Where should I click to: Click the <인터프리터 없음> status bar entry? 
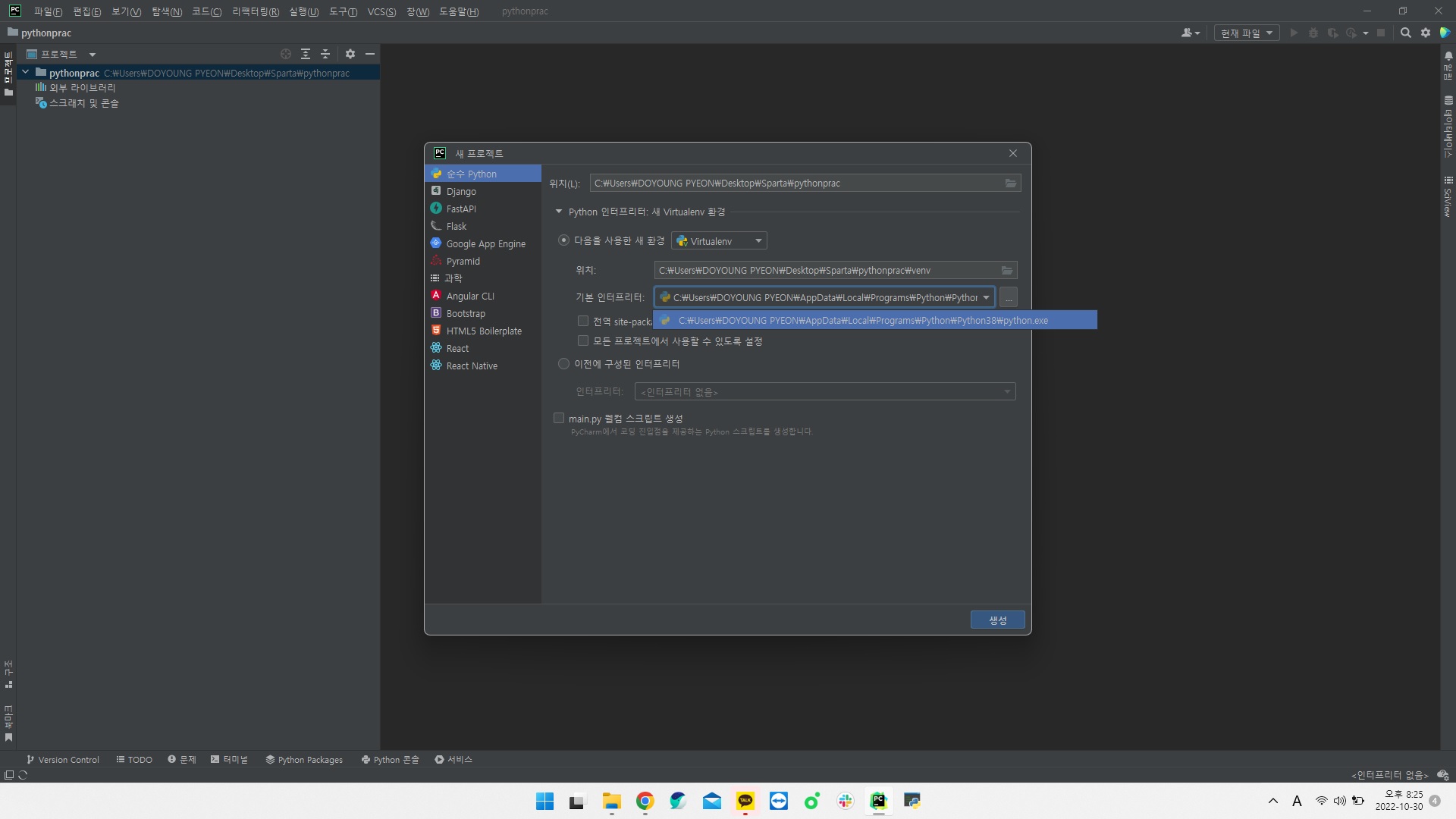tap(1389, 775)
